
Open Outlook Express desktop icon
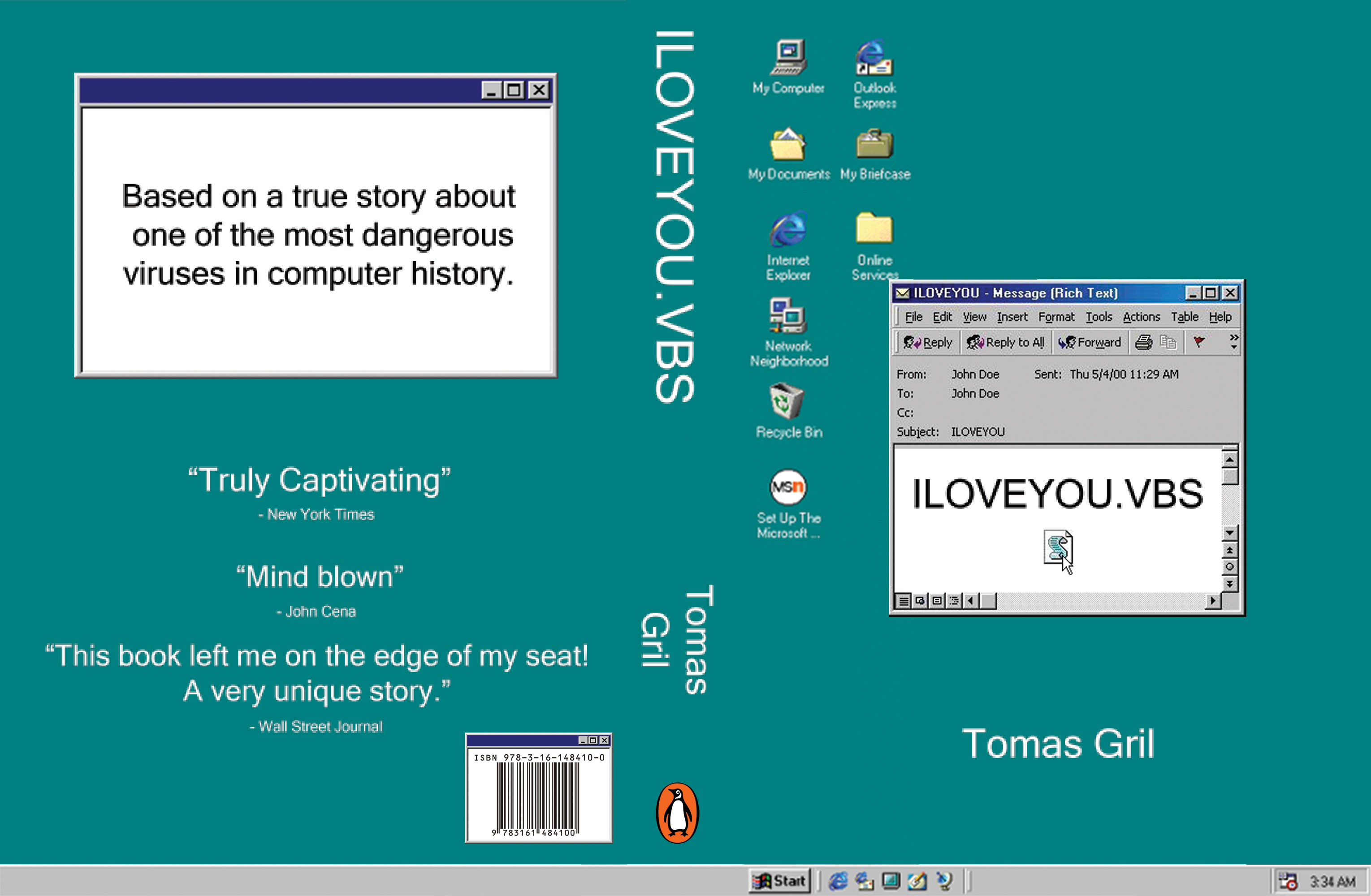[x=874, y=58]
